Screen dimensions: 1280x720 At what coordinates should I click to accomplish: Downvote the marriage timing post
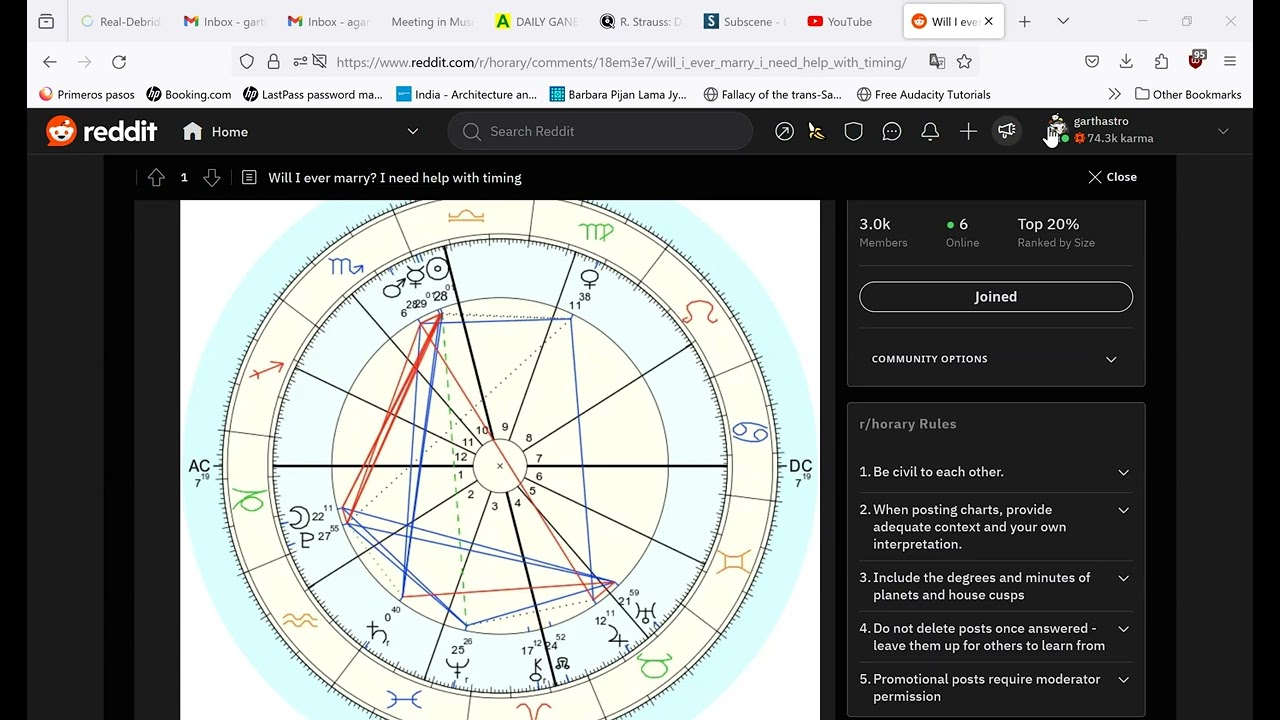pos(211,178)
